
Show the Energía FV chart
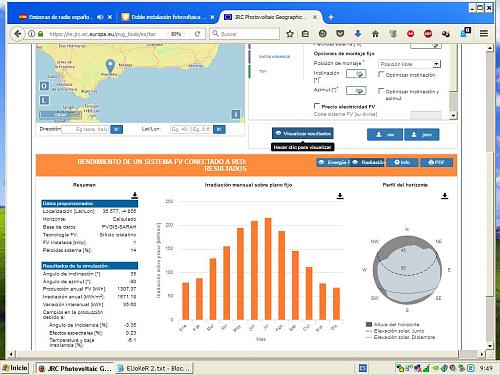pos(333,162)
